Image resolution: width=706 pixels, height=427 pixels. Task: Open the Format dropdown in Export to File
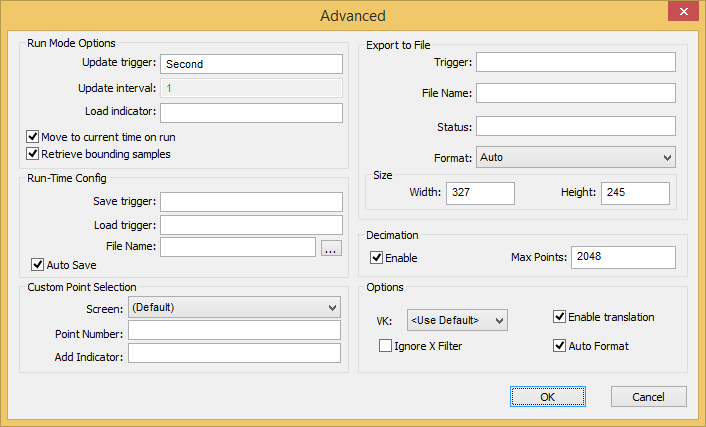[576, 157]
